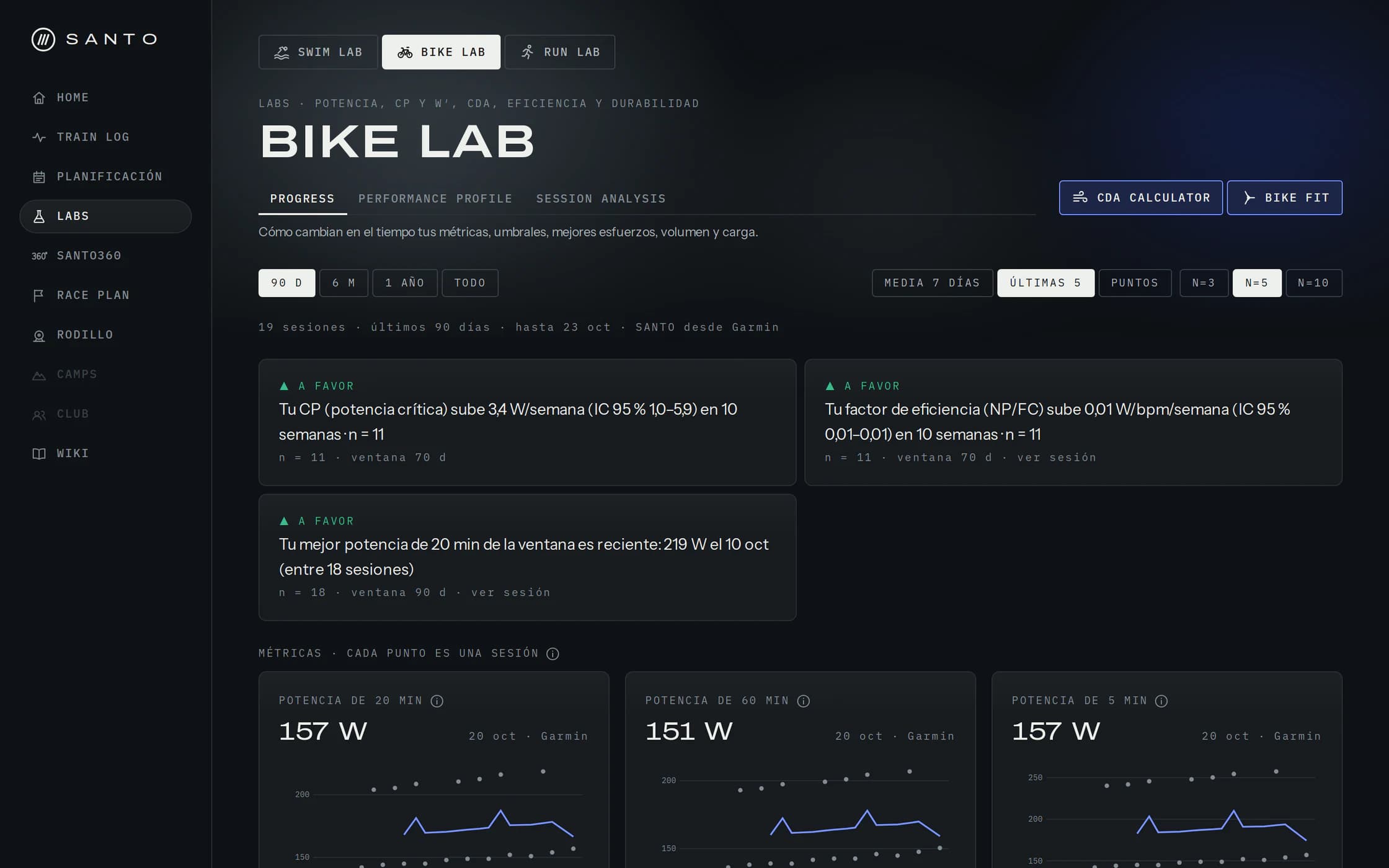Click the Planificación calendar icon

pos(39,177)
